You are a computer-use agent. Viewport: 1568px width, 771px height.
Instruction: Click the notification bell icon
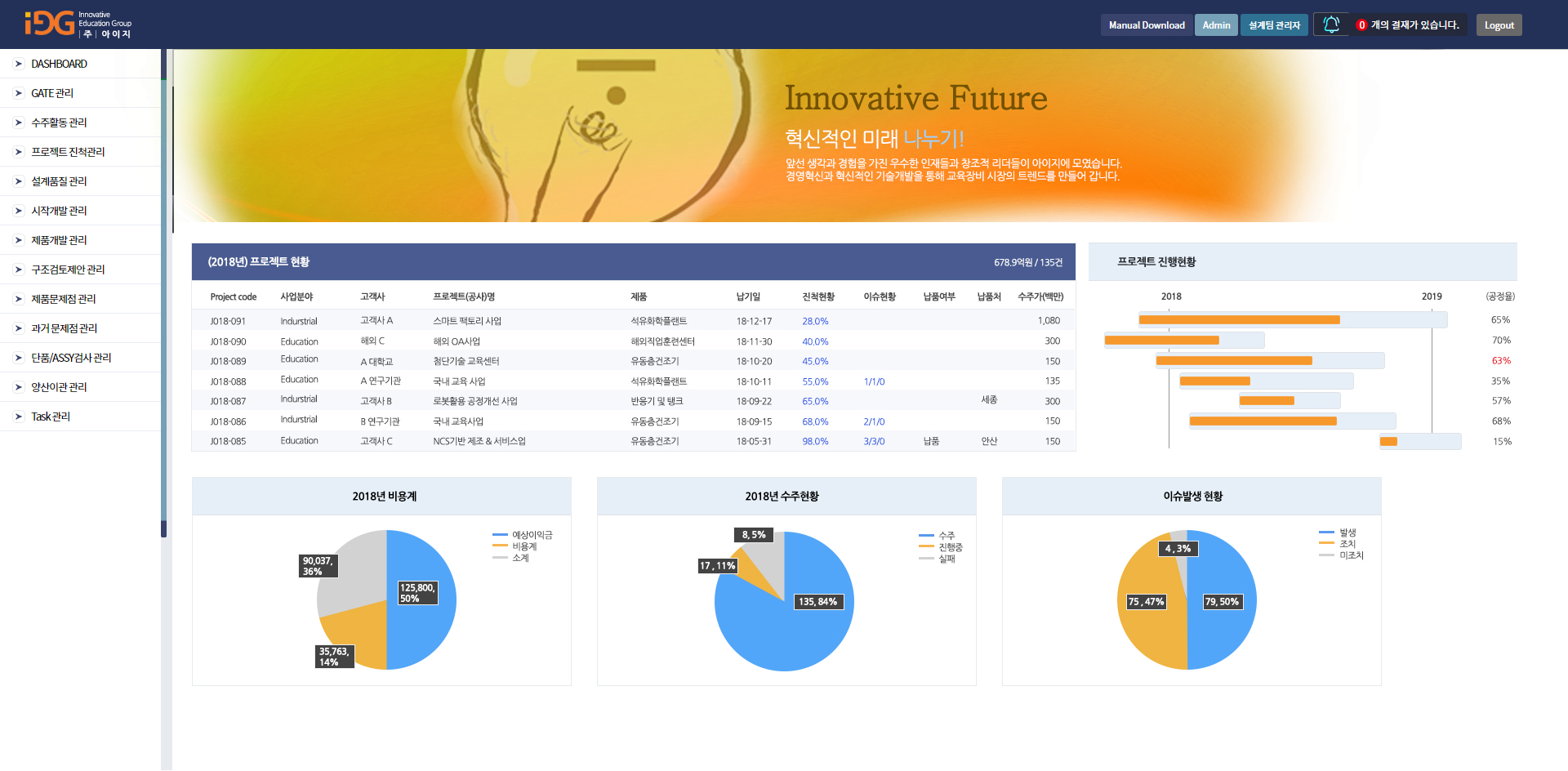pos(1330,25)
